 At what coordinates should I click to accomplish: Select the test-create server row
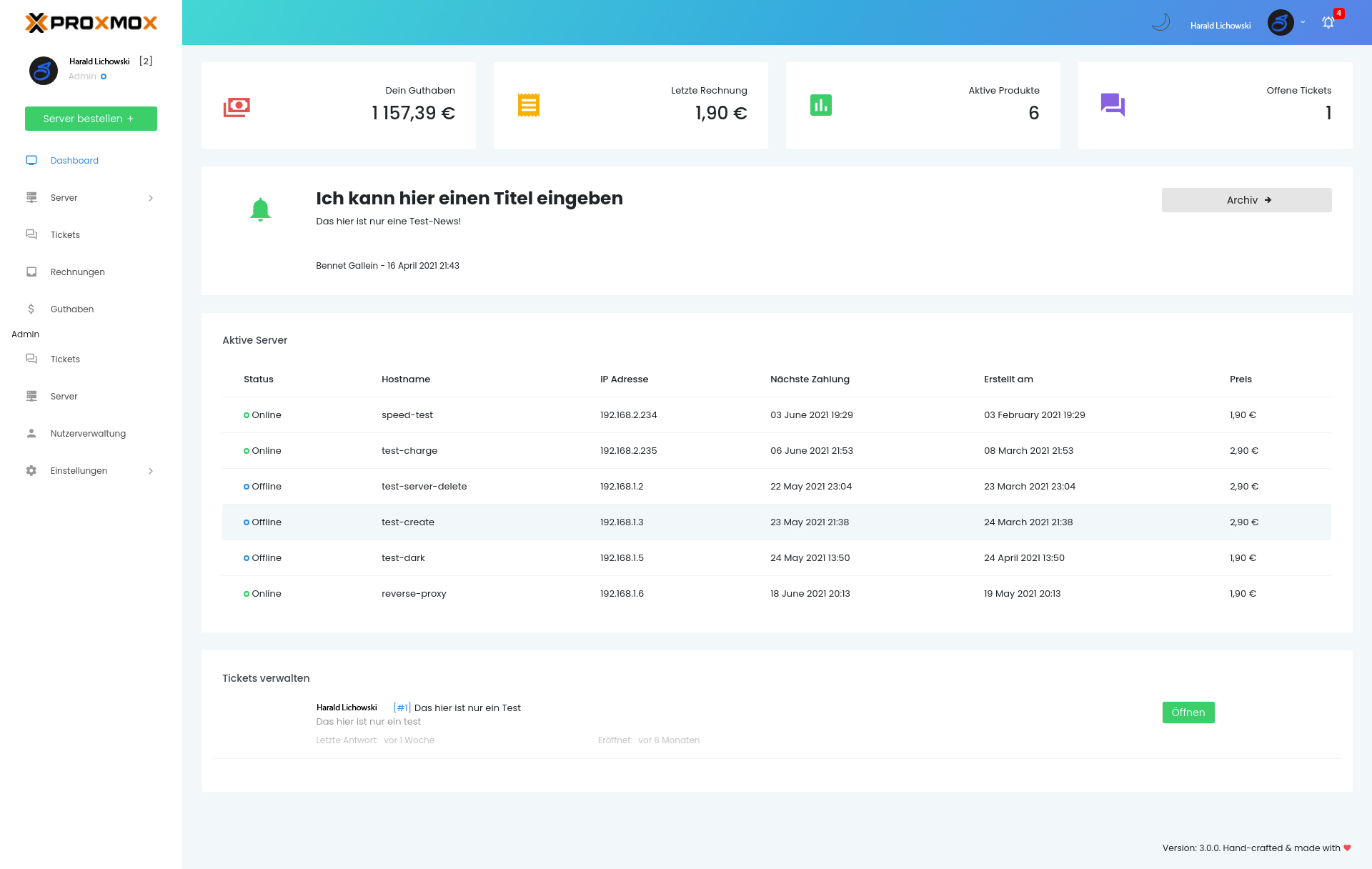point(408,522)
